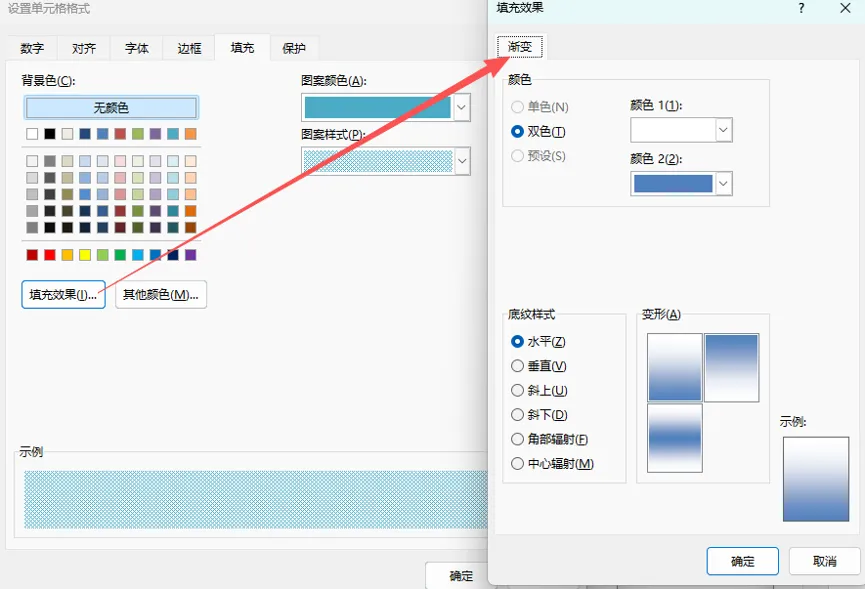This screenshot has width=865, height=589.
Task: Choose 中心辐射 shading style
Action: [x=553, y=463]
